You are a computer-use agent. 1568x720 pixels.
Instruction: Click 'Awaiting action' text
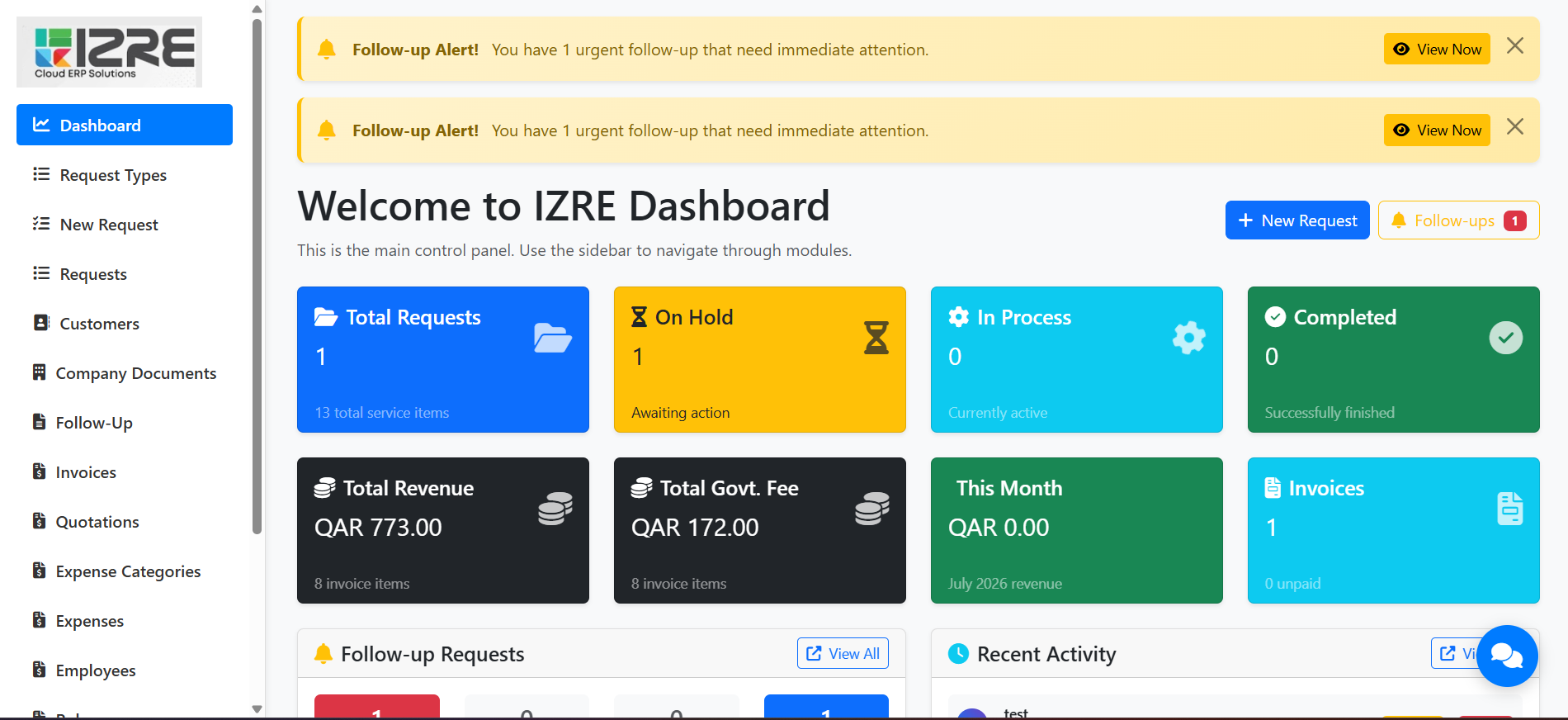pos(680,413)
